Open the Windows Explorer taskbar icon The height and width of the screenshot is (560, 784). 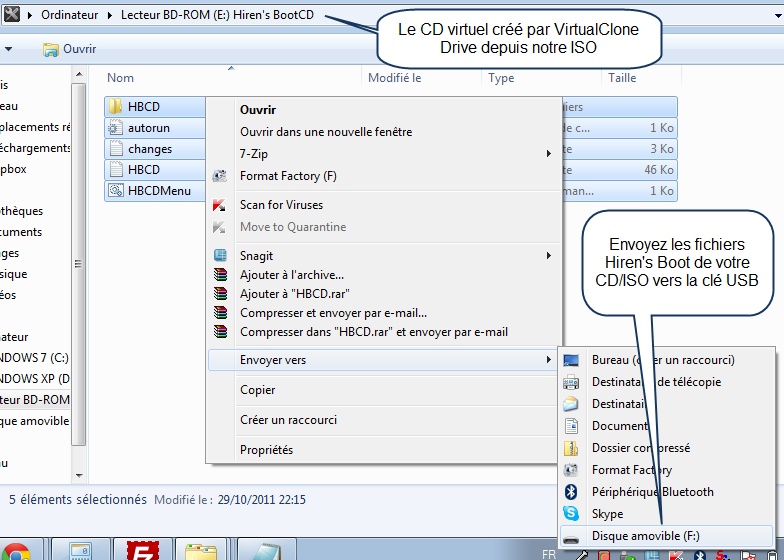click(200, 551)
